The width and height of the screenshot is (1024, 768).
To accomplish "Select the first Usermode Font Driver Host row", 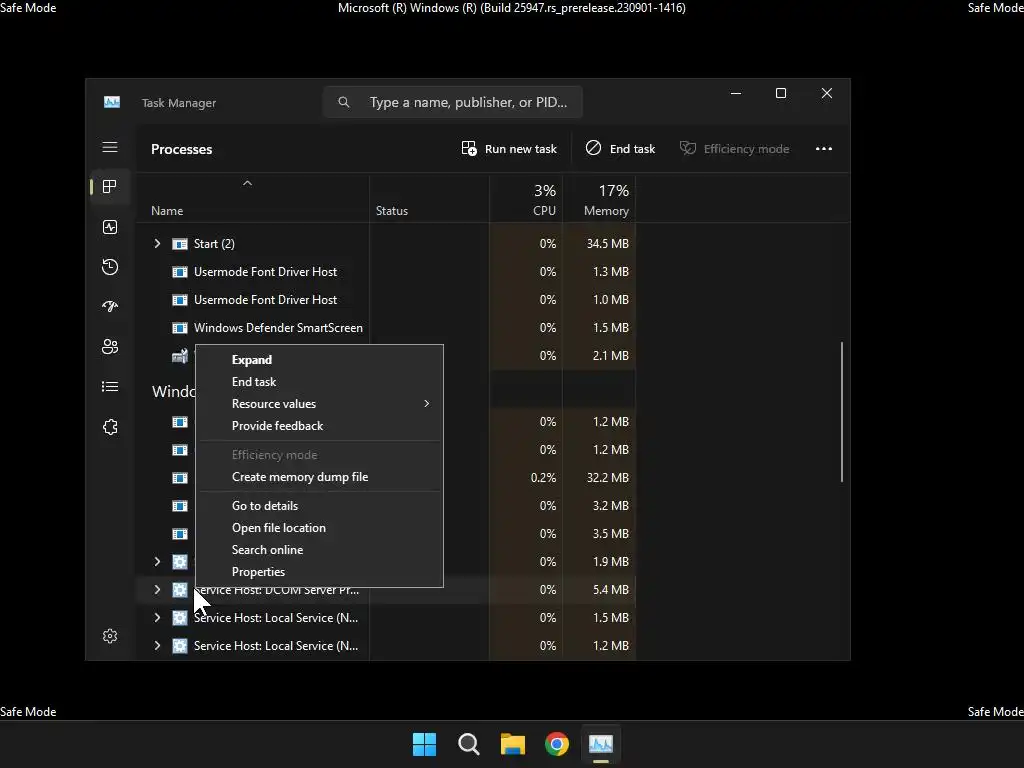I will click(x=385, y=272).
